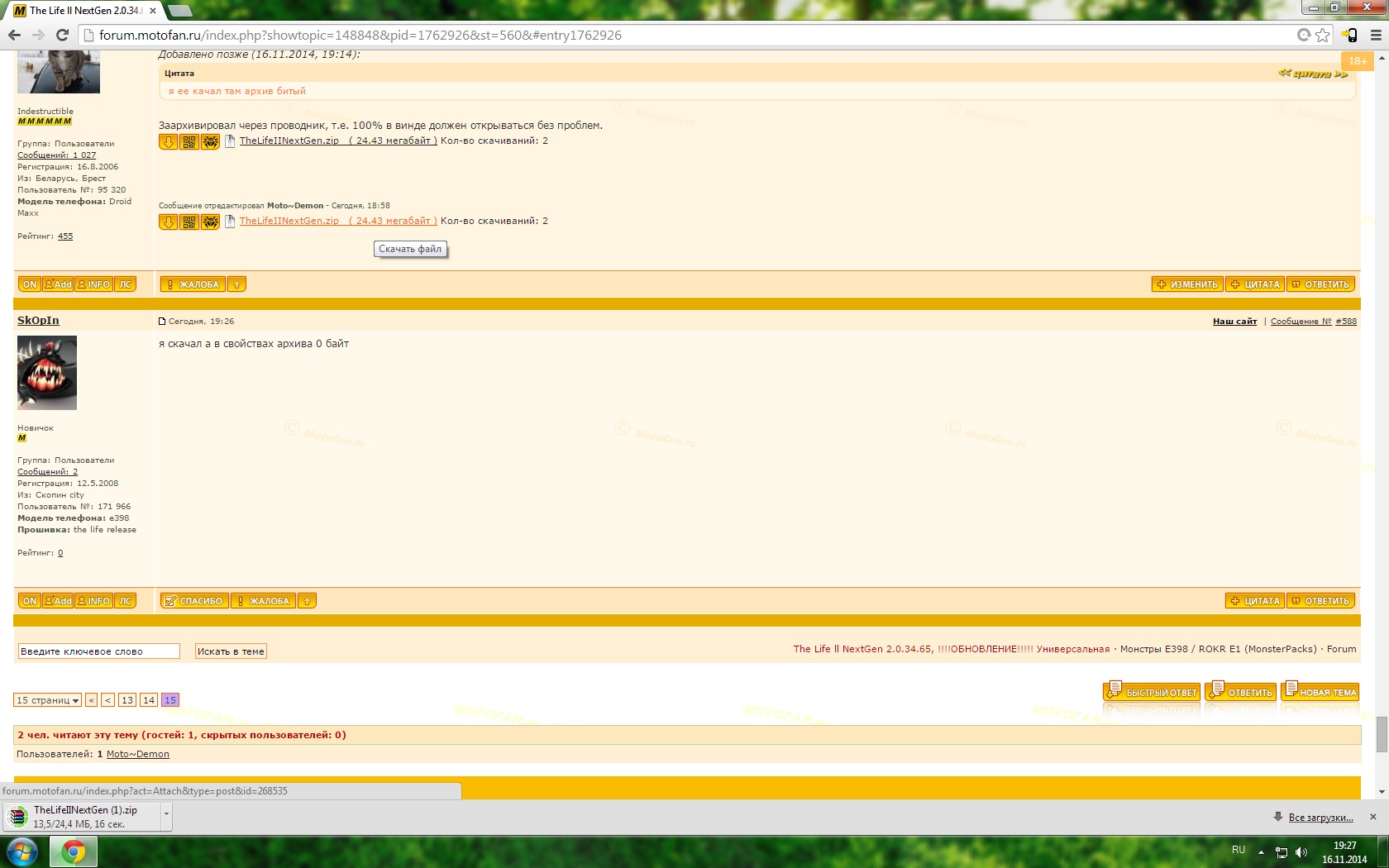The width and height of the screenshot is (1389, 868).
Task: Click ОТВЕТИТЬ on SkOpIn's post
Action: coord(1320,601)
